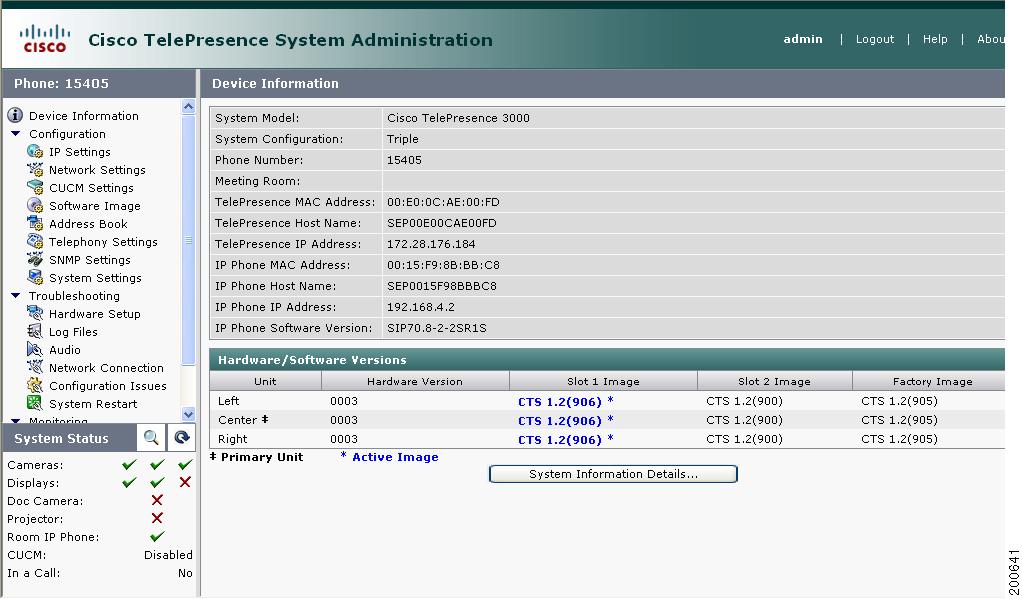Click the red X for Projector status
The image size is (1022, 599).
157,518
